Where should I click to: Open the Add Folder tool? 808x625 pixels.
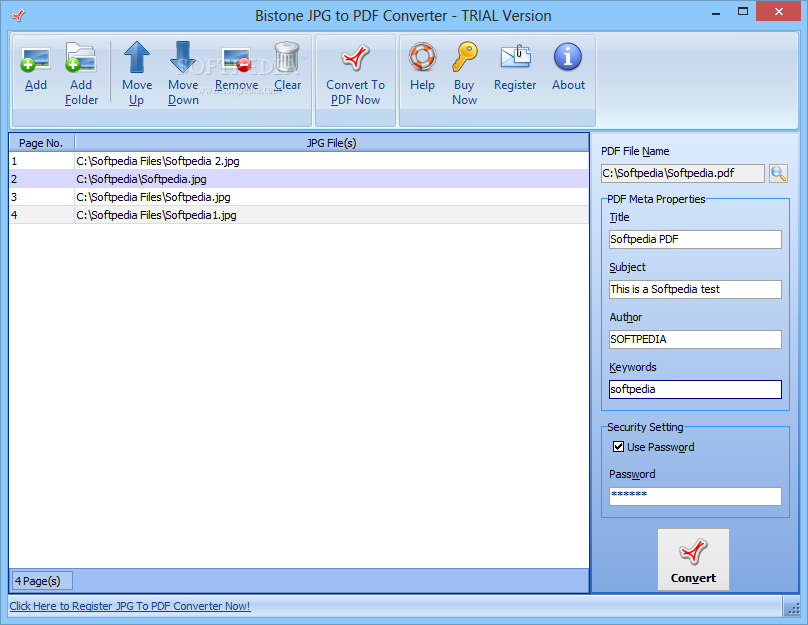[x=81, y=73]
